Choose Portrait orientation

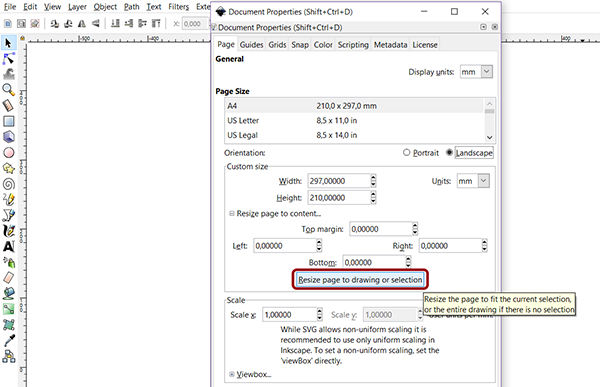click(x=421, y=153)
